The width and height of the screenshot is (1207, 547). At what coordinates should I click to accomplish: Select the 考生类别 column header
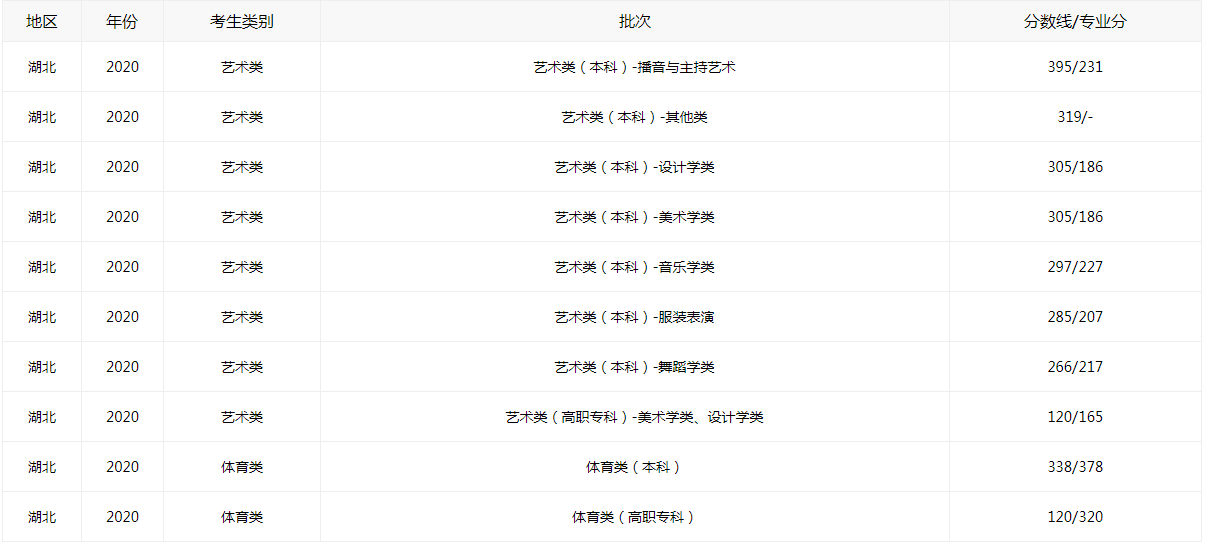tap(241, 21)
